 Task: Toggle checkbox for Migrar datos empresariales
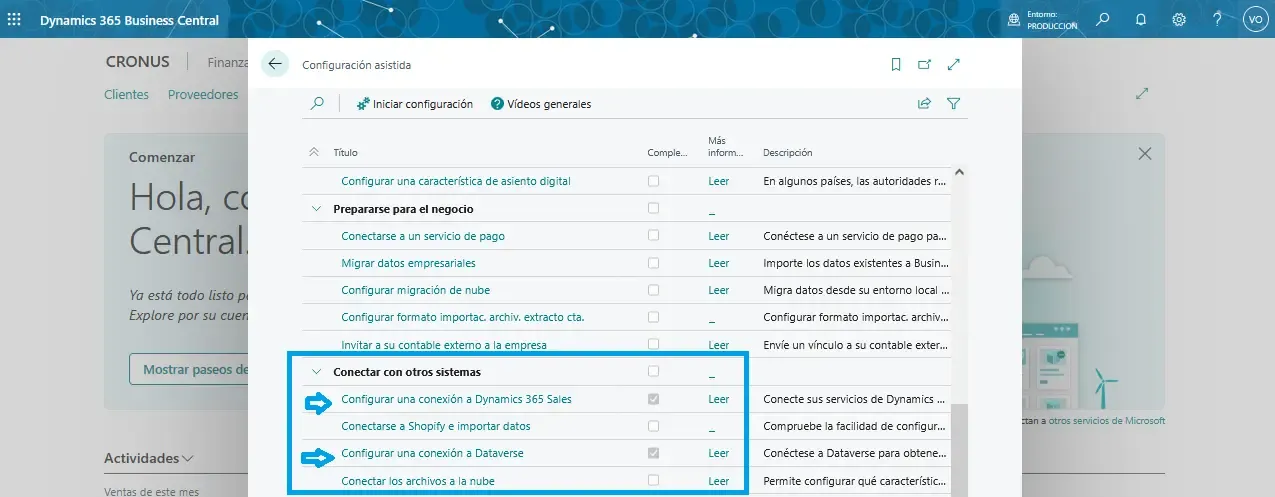(x=653, y=263)
